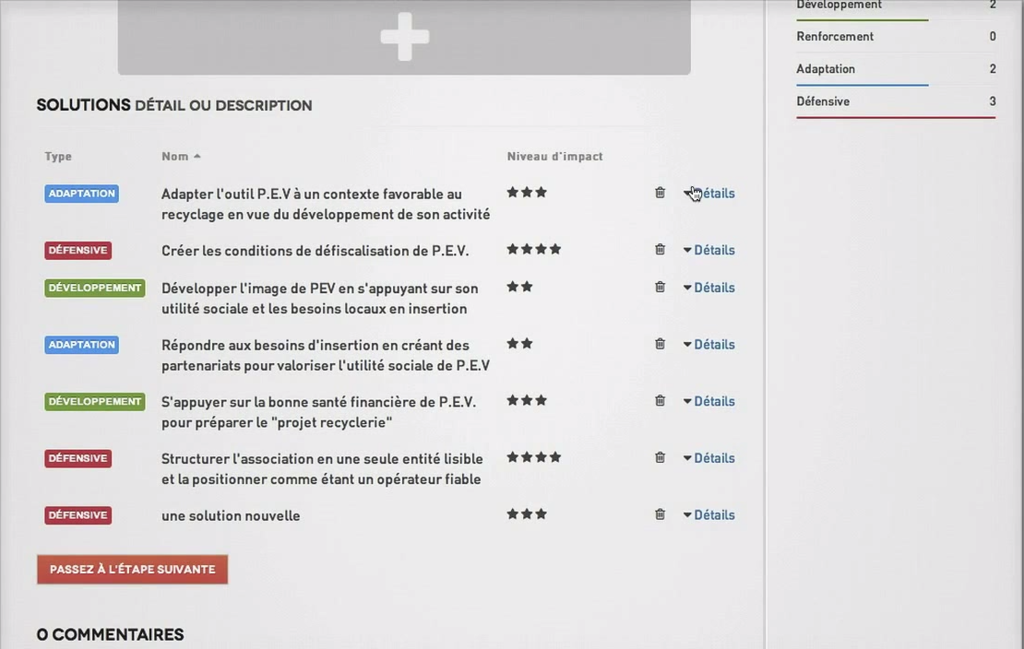This screenshot has height=649, width=1024.
Task: Click the '0 Commentaires' heading
Action: [x=110, y=635]
